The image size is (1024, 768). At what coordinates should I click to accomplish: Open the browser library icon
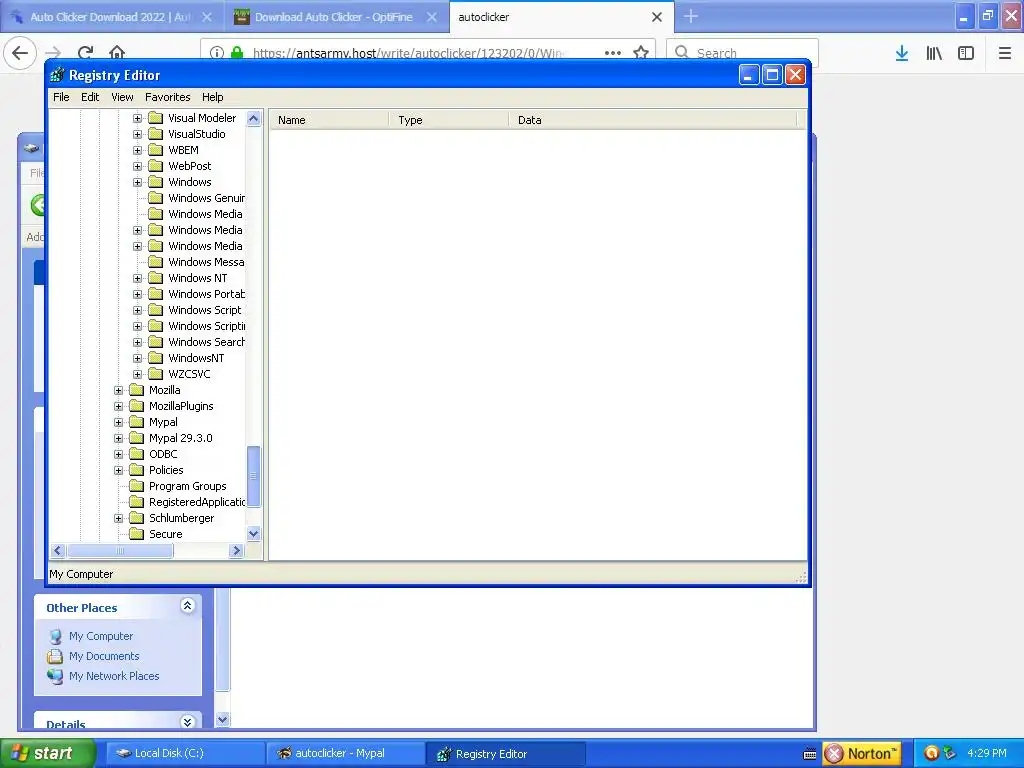click(x=934, y=53)
